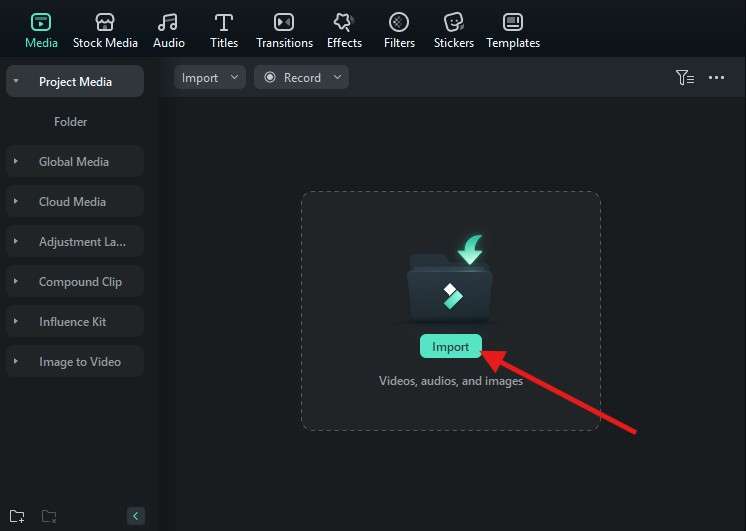Image resolution: width=746 pixels, height=531 pixels.
Task: Click the delete folder icon at bottom
Action: point(49,516)
